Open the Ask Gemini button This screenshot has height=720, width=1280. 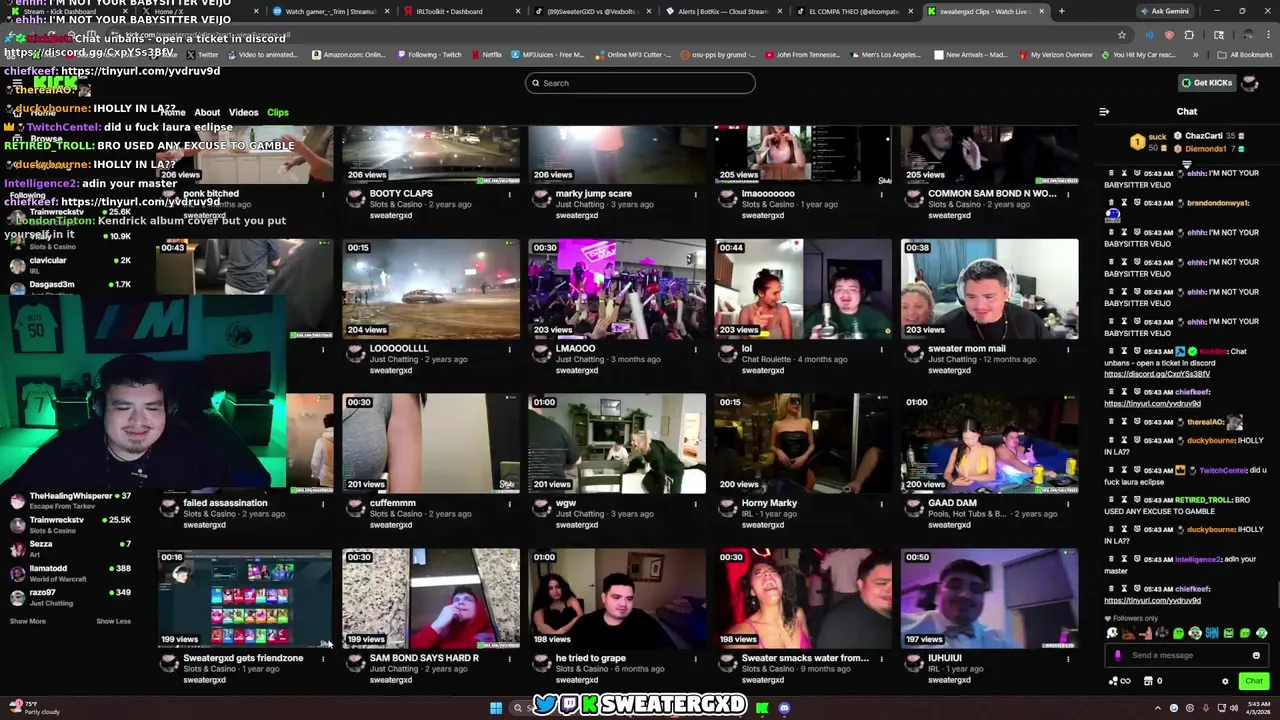(x=1164, y=11)
